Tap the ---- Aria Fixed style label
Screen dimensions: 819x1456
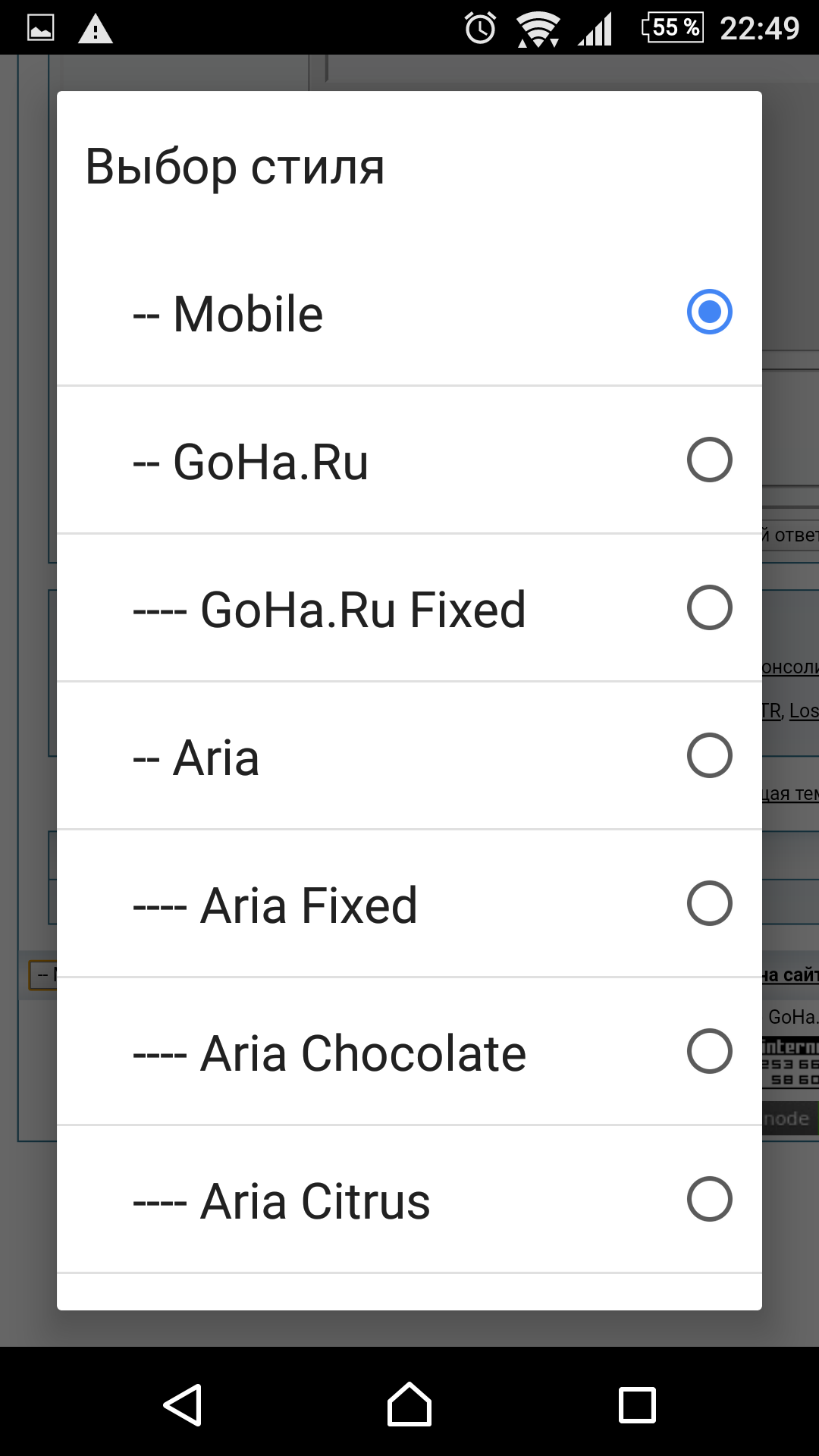[275, 905]
